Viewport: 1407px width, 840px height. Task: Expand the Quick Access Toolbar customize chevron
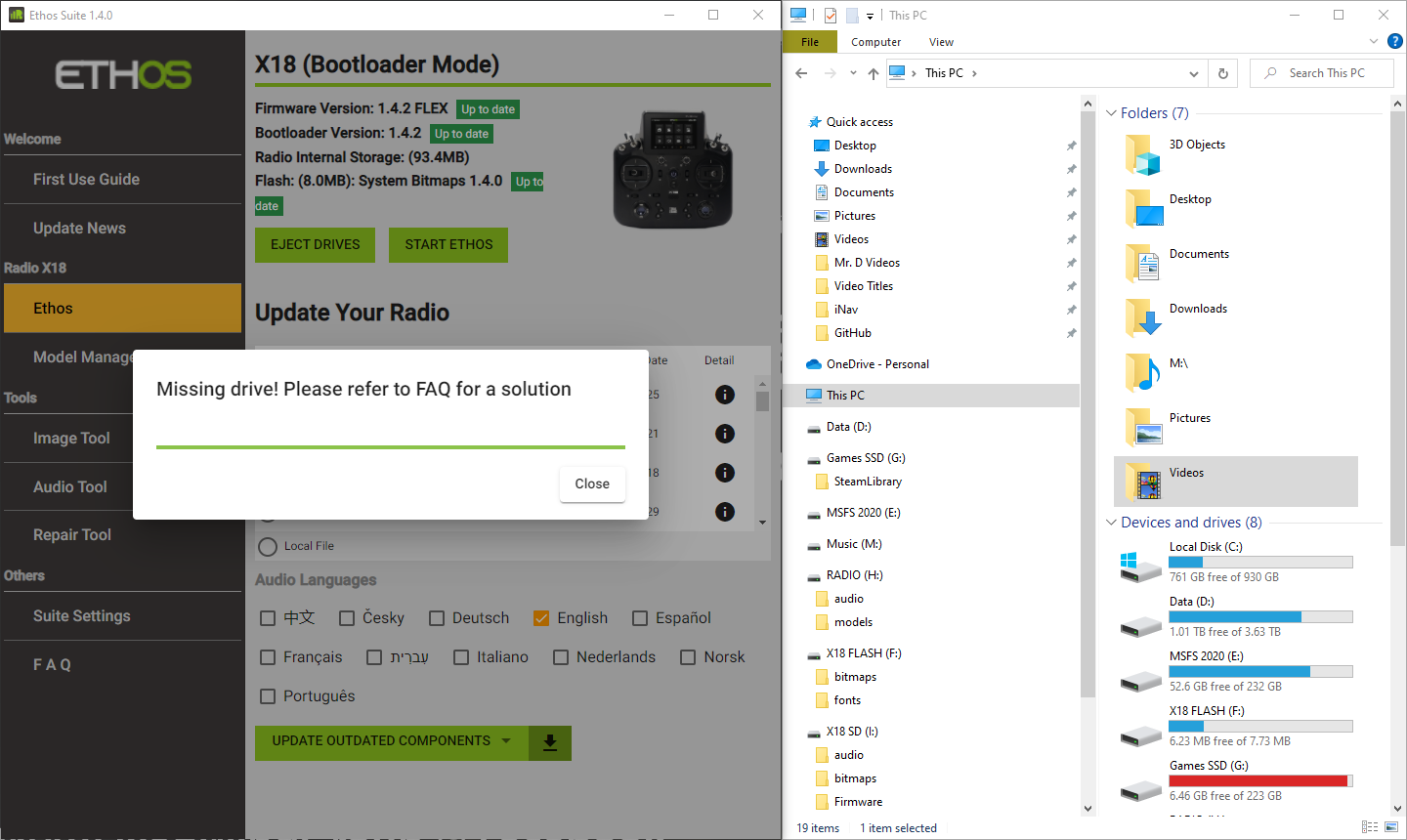[x=868, y=15]
